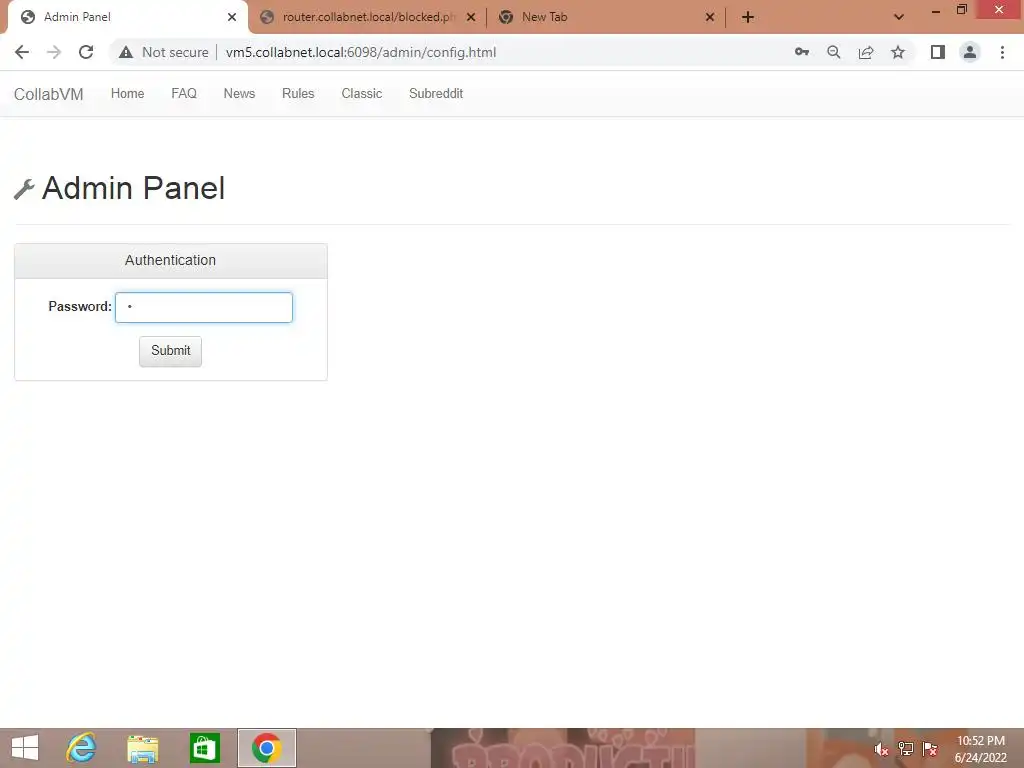This screenshot has height=768, width=1024.
Task: Click the Submit button
Action: pos(170,351)
